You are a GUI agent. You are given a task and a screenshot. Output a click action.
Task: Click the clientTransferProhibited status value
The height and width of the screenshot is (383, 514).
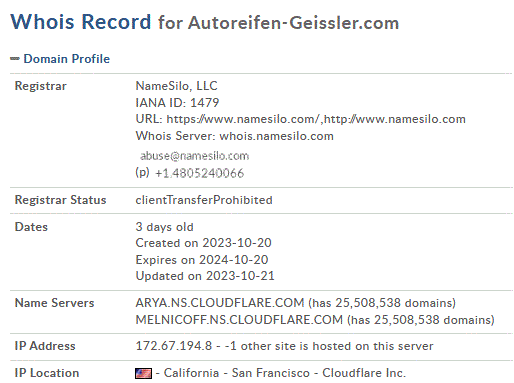(204, 200)
